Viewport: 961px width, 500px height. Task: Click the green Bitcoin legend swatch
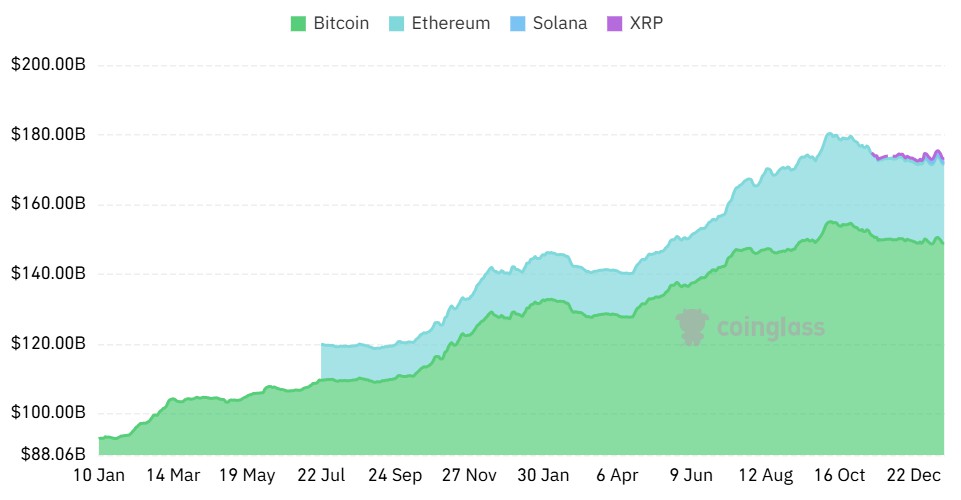298,22
